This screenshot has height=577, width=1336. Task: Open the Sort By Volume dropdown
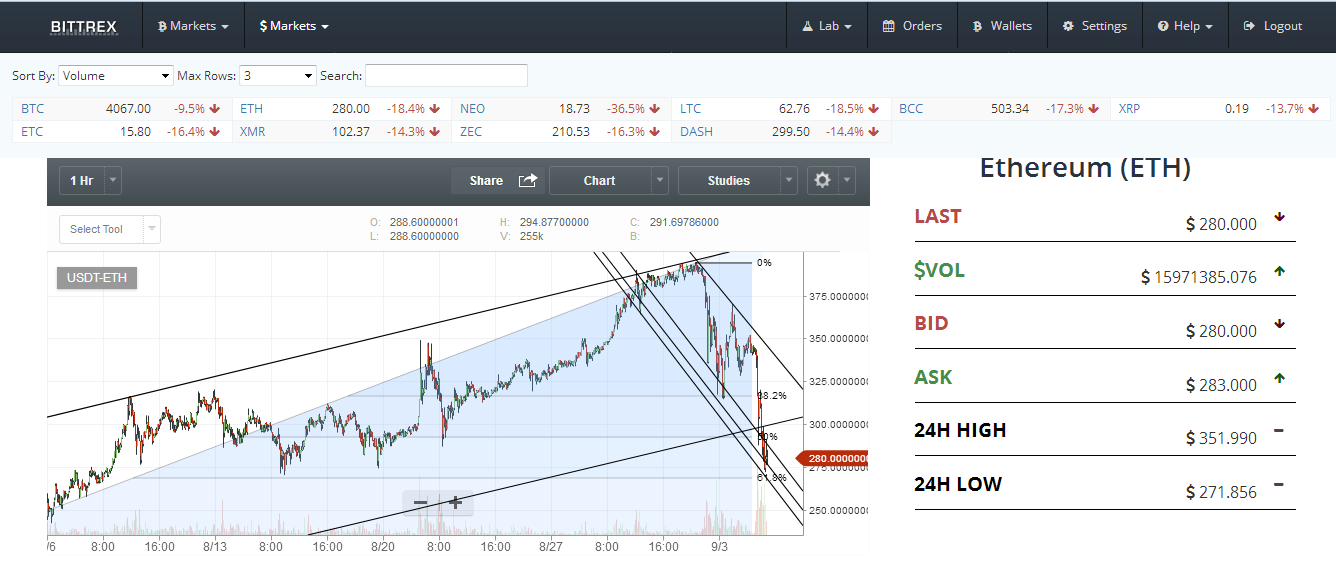[116, 75]
